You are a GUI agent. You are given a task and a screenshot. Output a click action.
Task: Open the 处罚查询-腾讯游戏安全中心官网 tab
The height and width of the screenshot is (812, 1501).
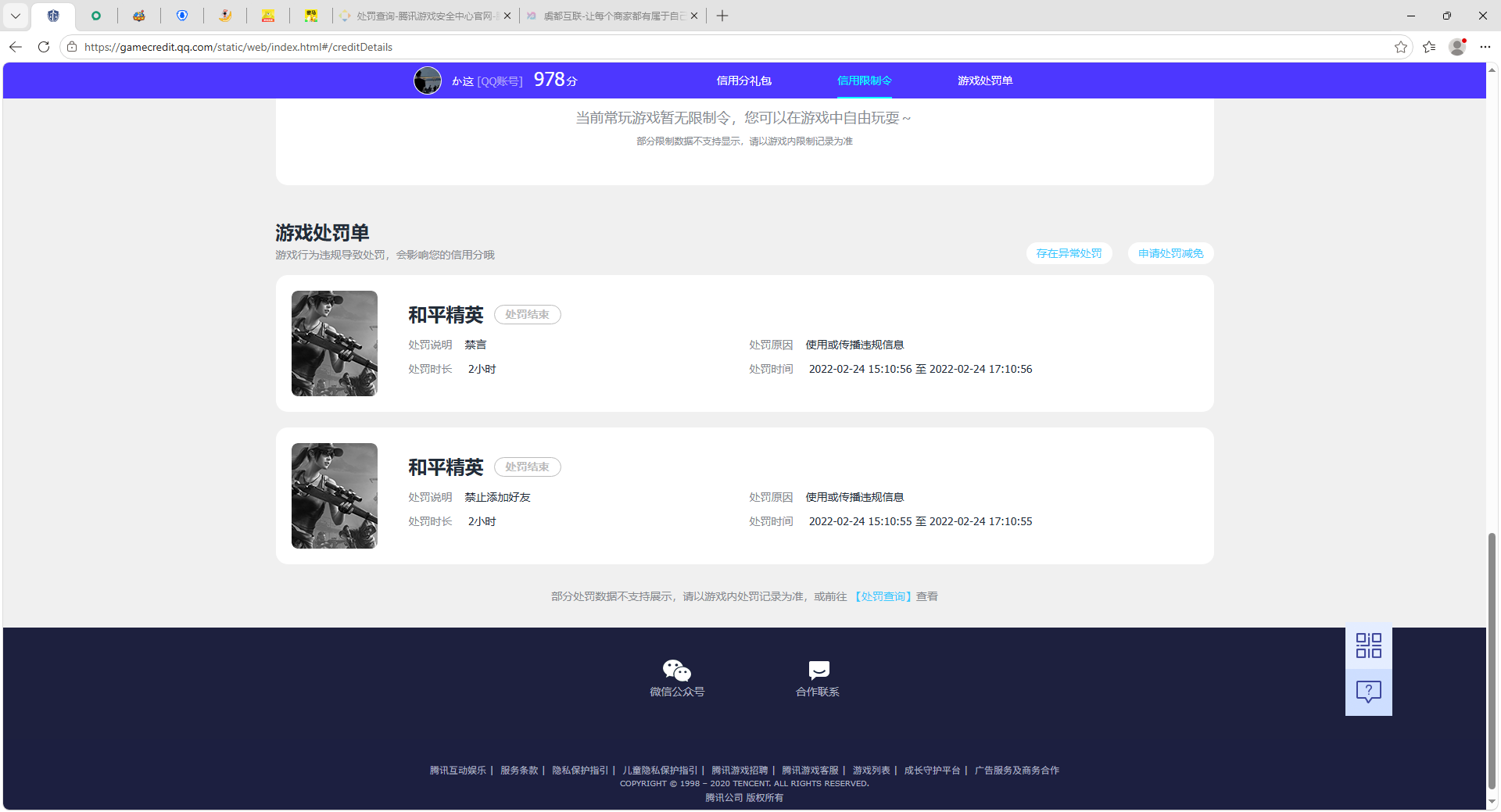pos(426,16)
